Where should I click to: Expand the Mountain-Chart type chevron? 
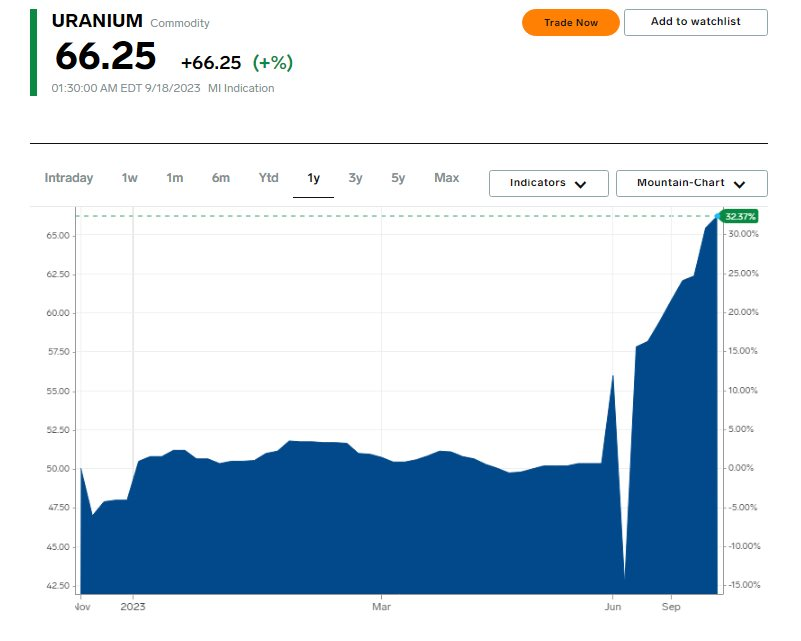tap(739, 184)
